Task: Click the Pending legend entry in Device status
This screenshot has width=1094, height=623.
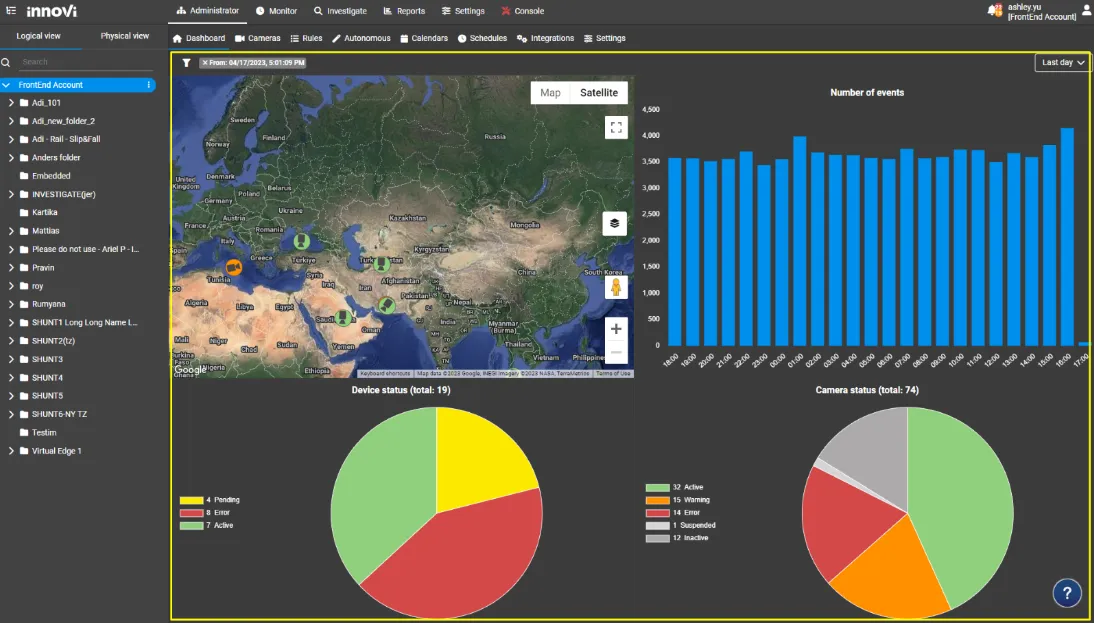Action: tap(209, 500)
